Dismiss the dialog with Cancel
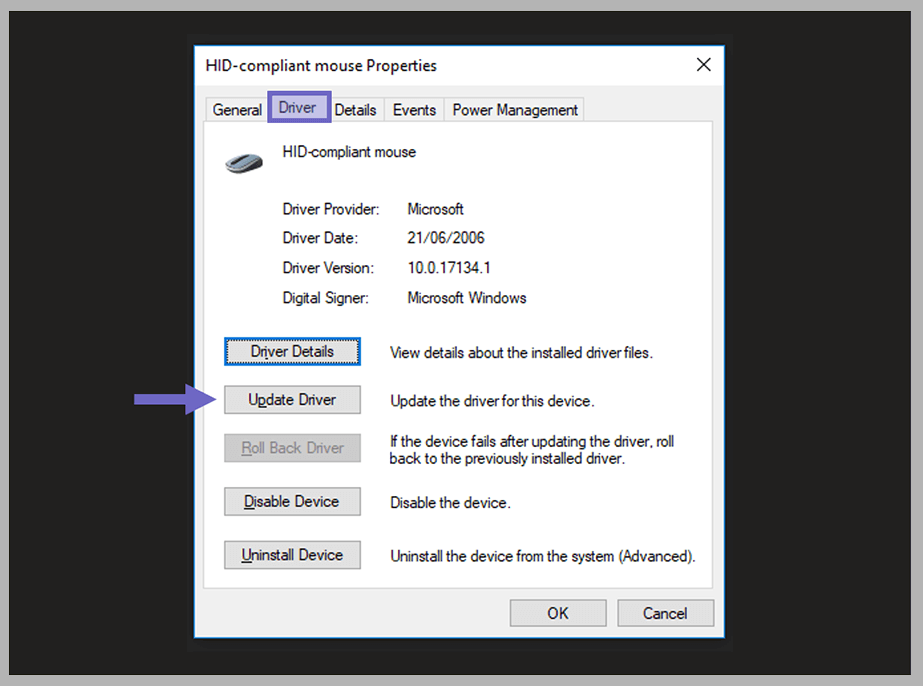Screen dimensions: 923x686 [x=665, y=612]
